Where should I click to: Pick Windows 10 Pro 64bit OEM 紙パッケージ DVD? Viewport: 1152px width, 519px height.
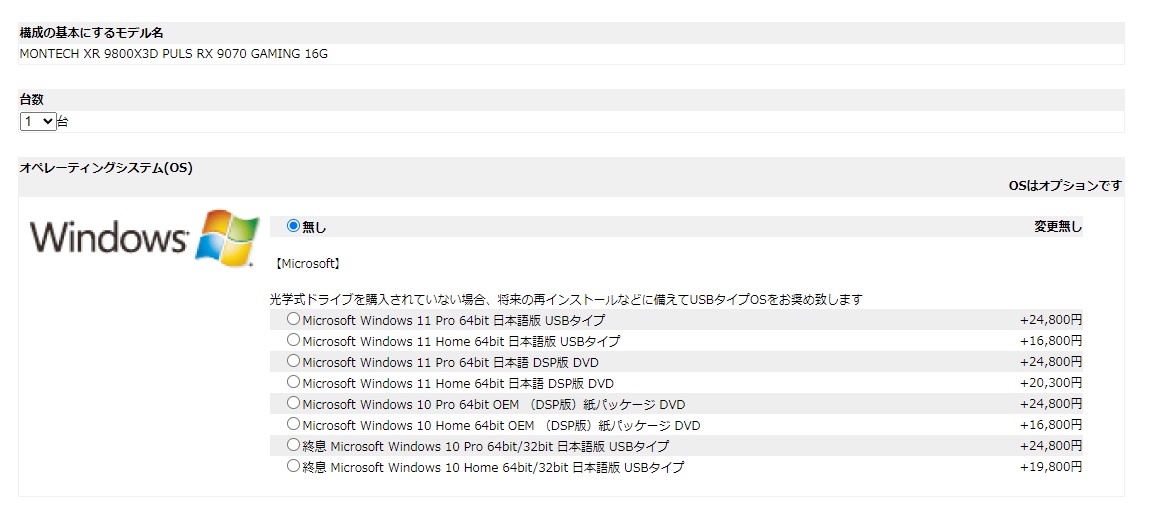(x=293, y=403)
